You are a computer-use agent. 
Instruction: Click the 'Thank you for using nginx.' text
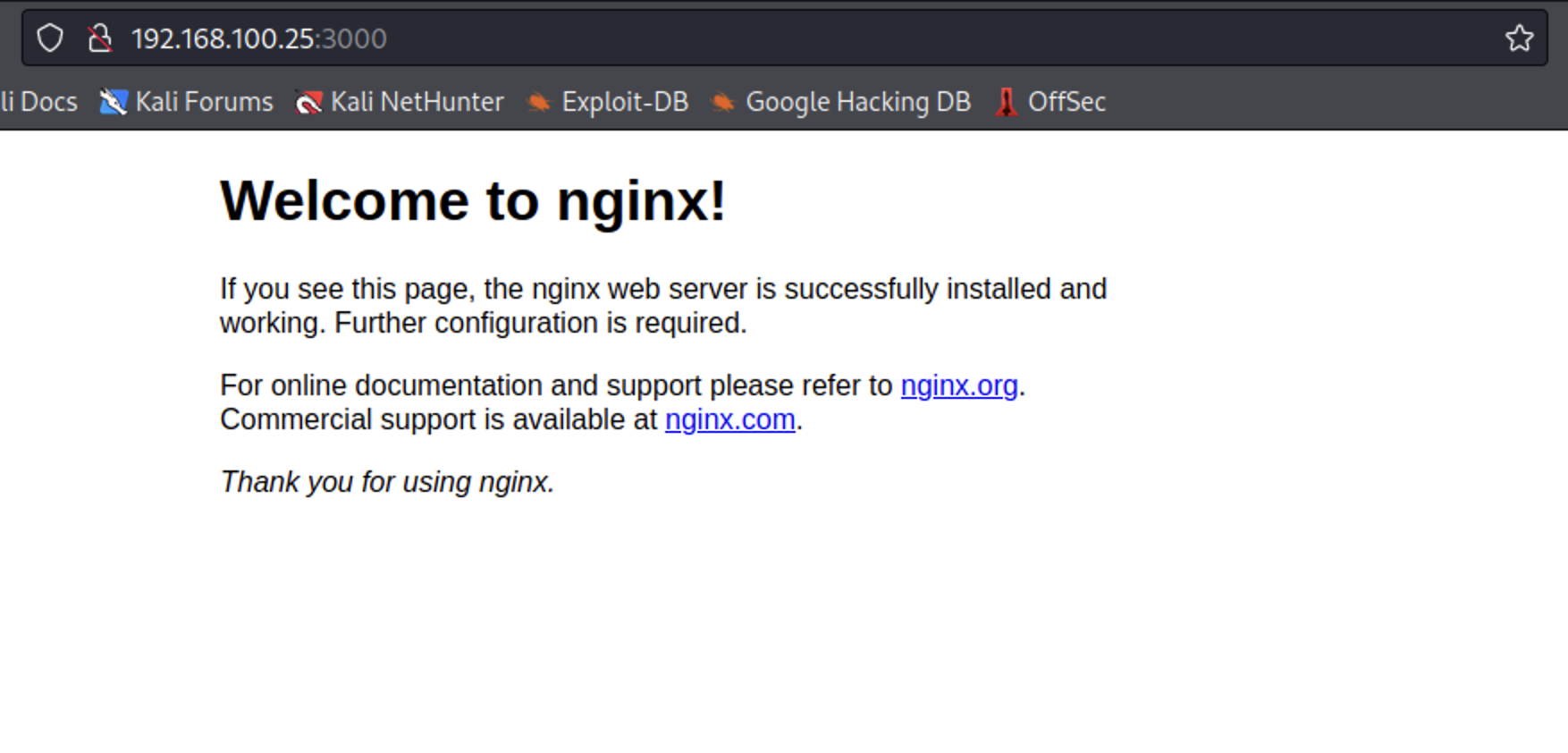coord(387,482)
